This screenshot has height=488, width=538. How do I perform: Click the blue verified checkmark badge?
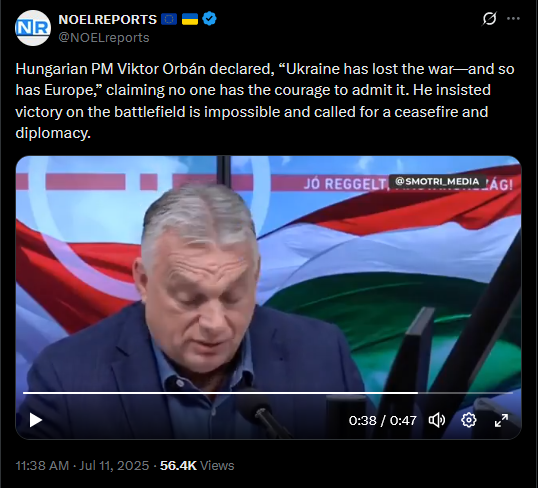(209, 19)
